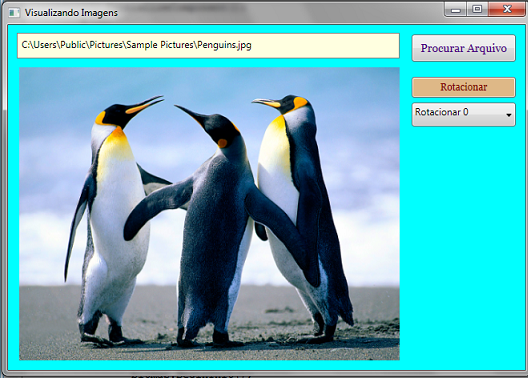Viewport: 528px width, 383px height.
Task: Click the Visualizando Imagens title text
Action: pos(71,13)
